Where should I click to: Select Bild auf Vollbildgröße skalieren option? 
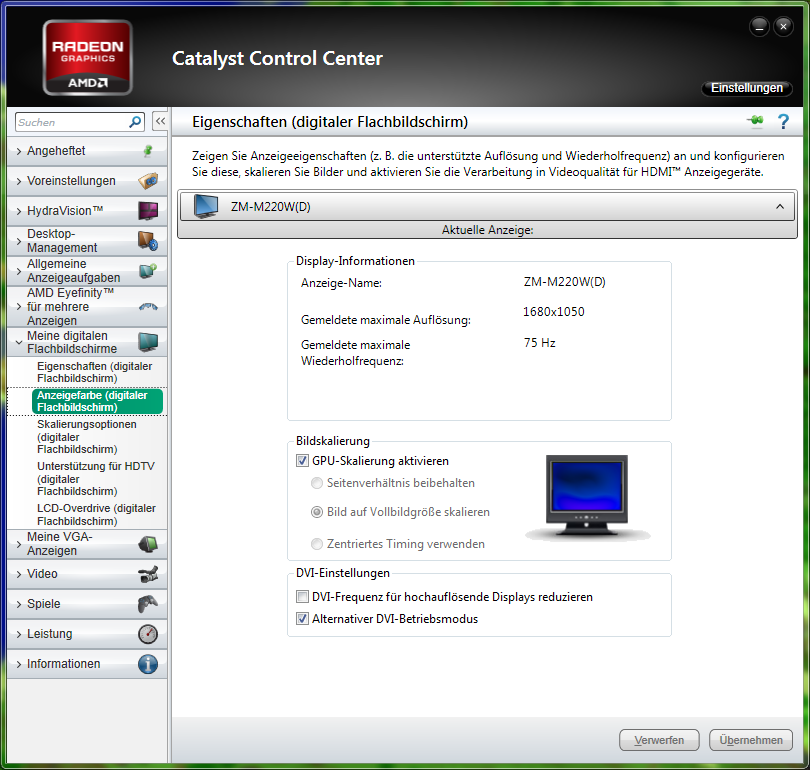[317, 512]
